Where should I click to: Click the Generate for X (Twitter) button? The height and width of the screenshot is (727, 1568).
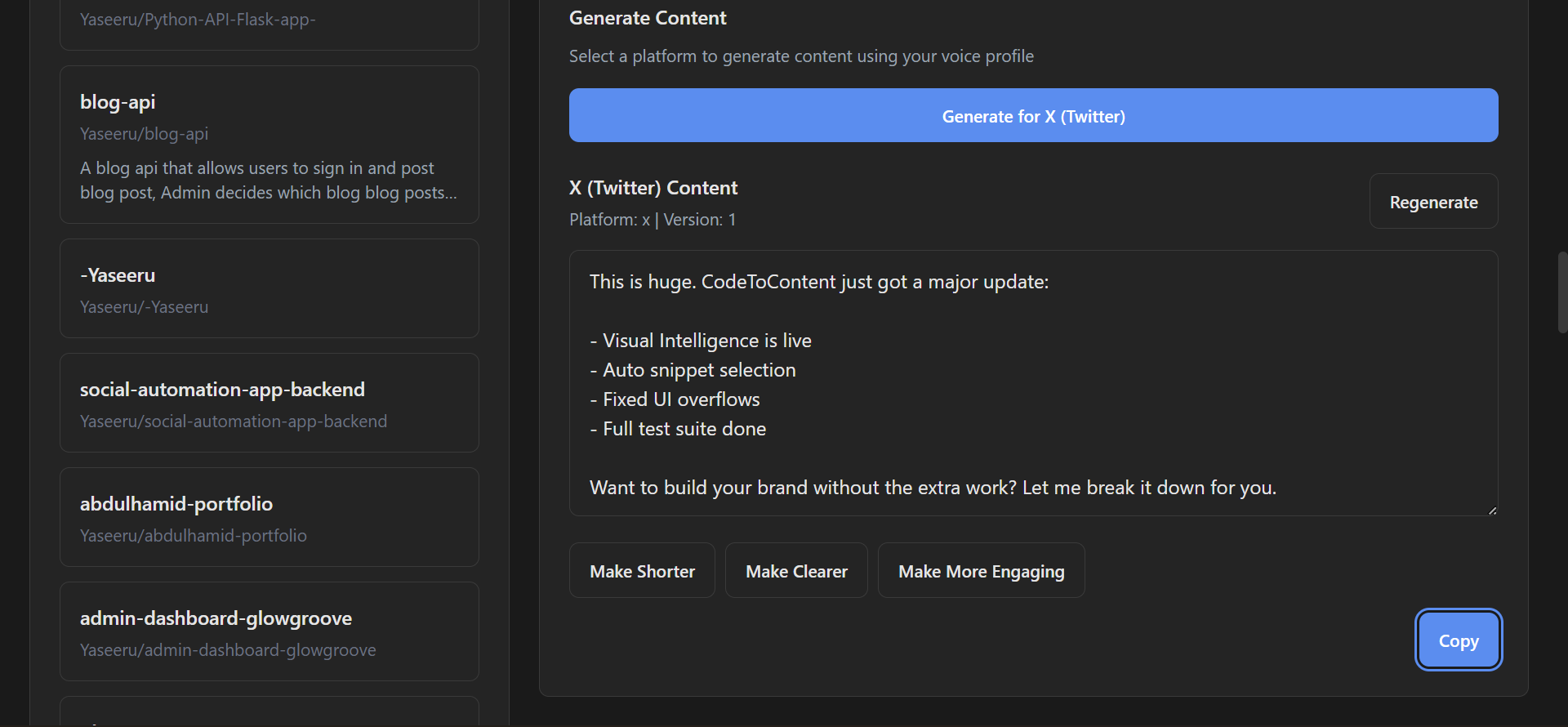1033,116
